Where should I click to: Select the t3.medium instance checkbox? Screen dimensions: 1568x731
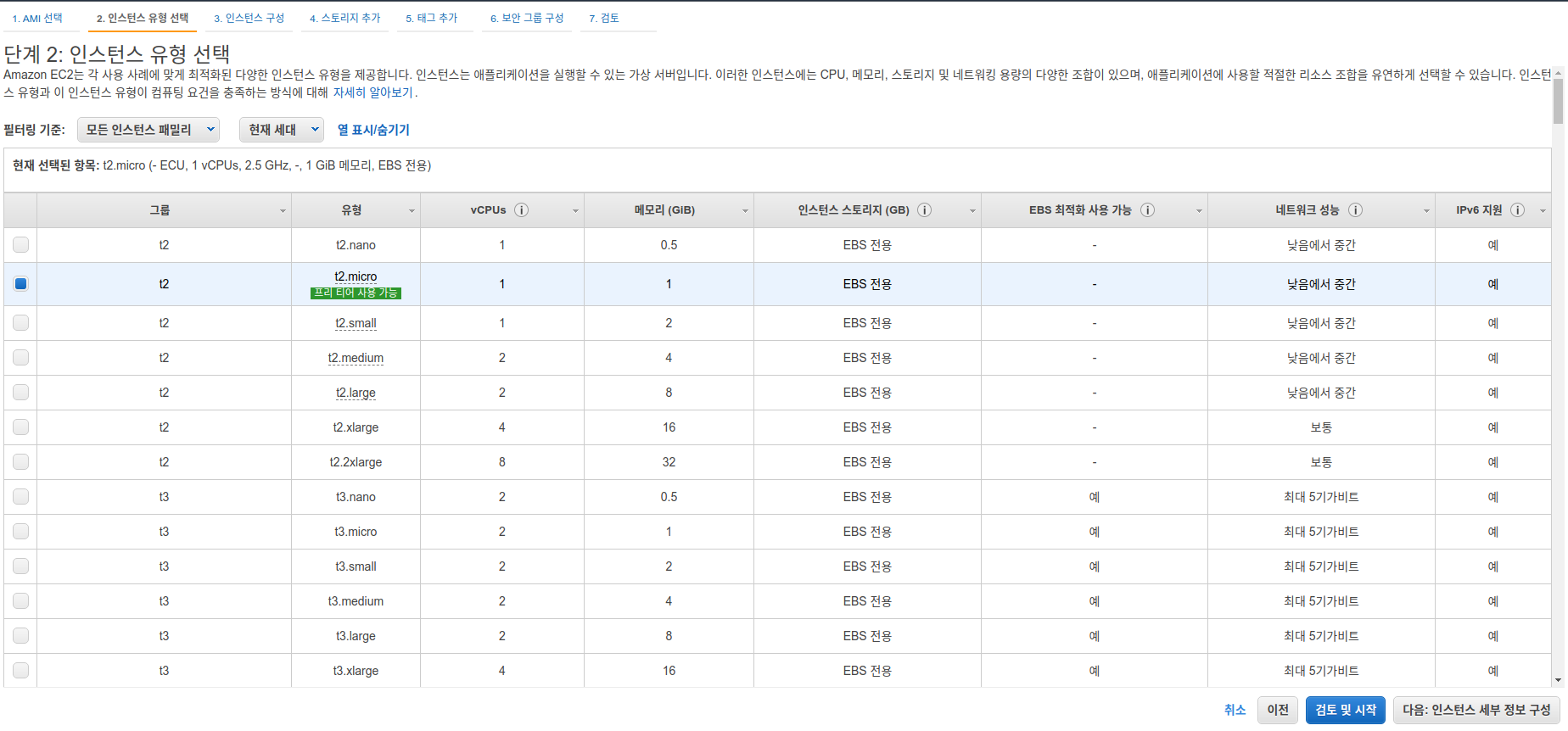pos(21,601)
